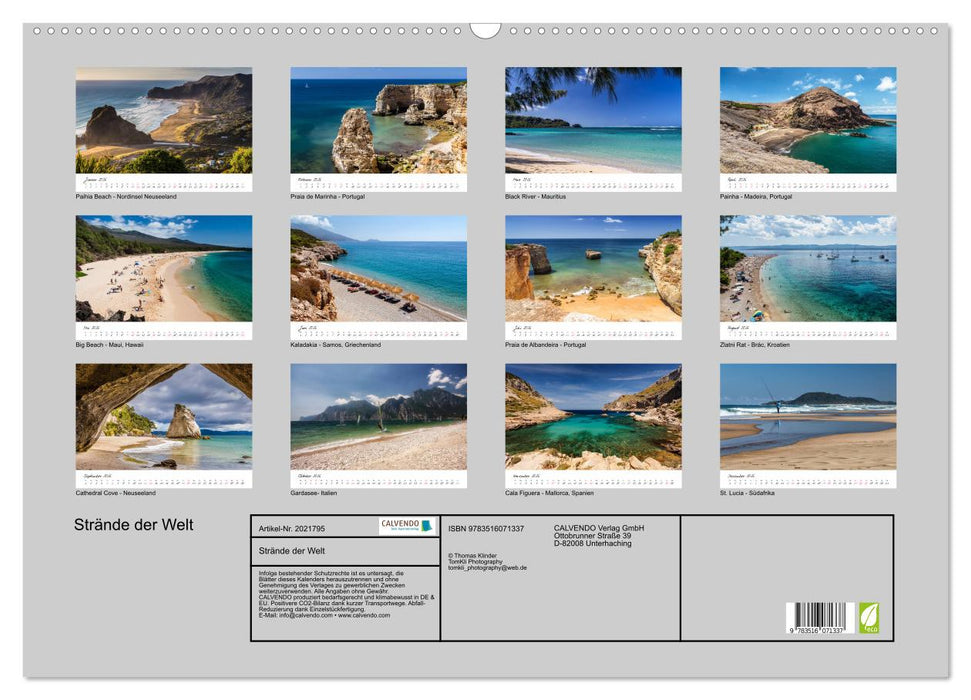Select the St. Lucia Südafrika photo
The image size is (971, 700).
pyautogui.click(x=808, y=417)
